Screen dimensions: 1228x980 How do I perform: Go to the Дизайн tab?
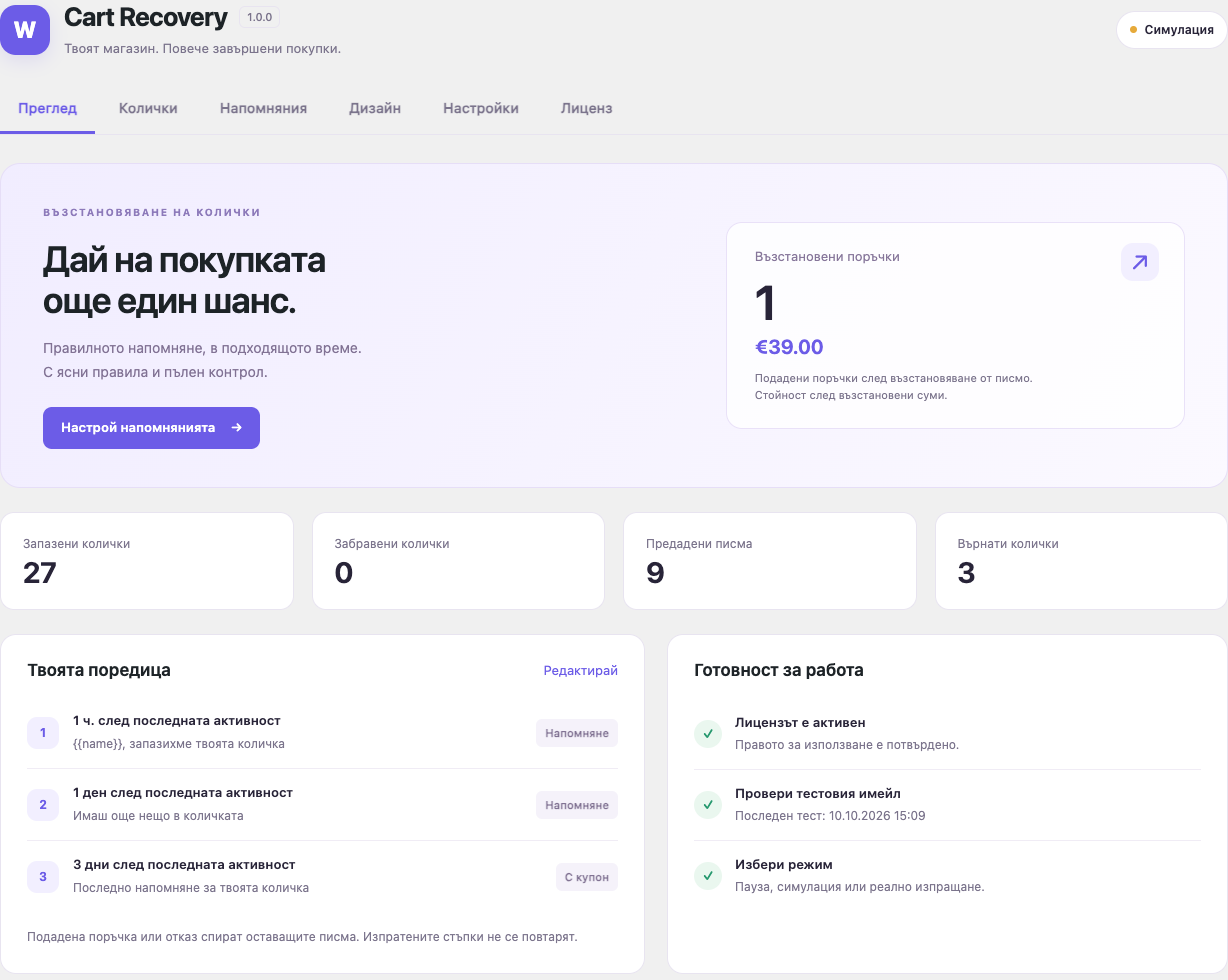(x=375, y=108)
